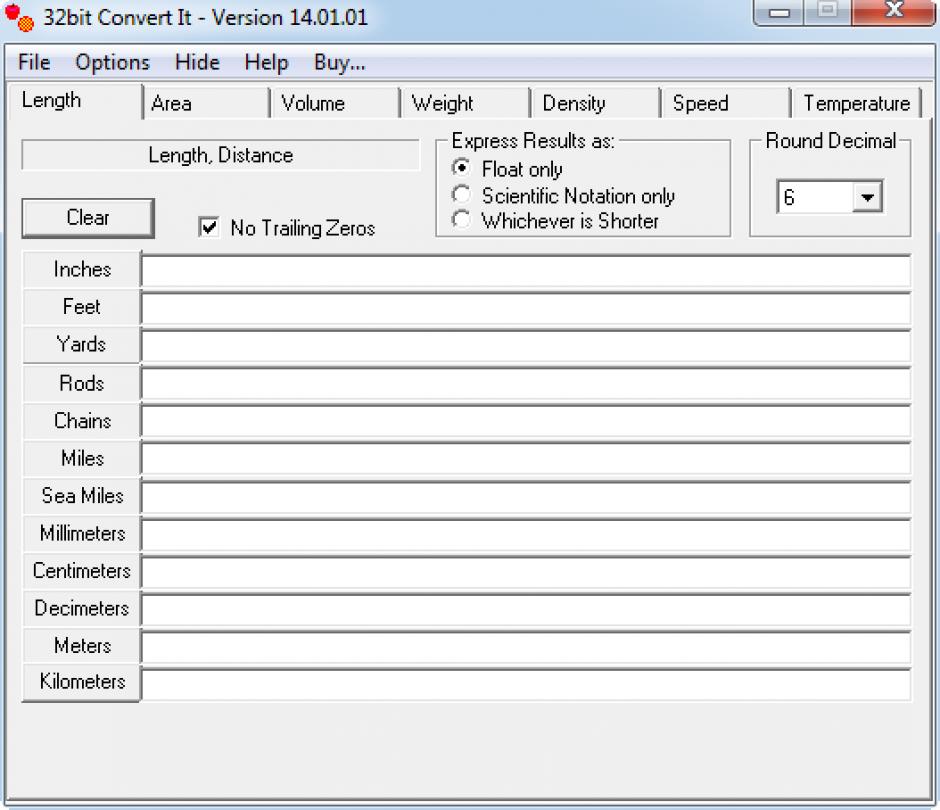Image resolution: width=940 pixels, height=810 pixels.
Task: Click the Length, Distance header text
Action: coord(221,156)
